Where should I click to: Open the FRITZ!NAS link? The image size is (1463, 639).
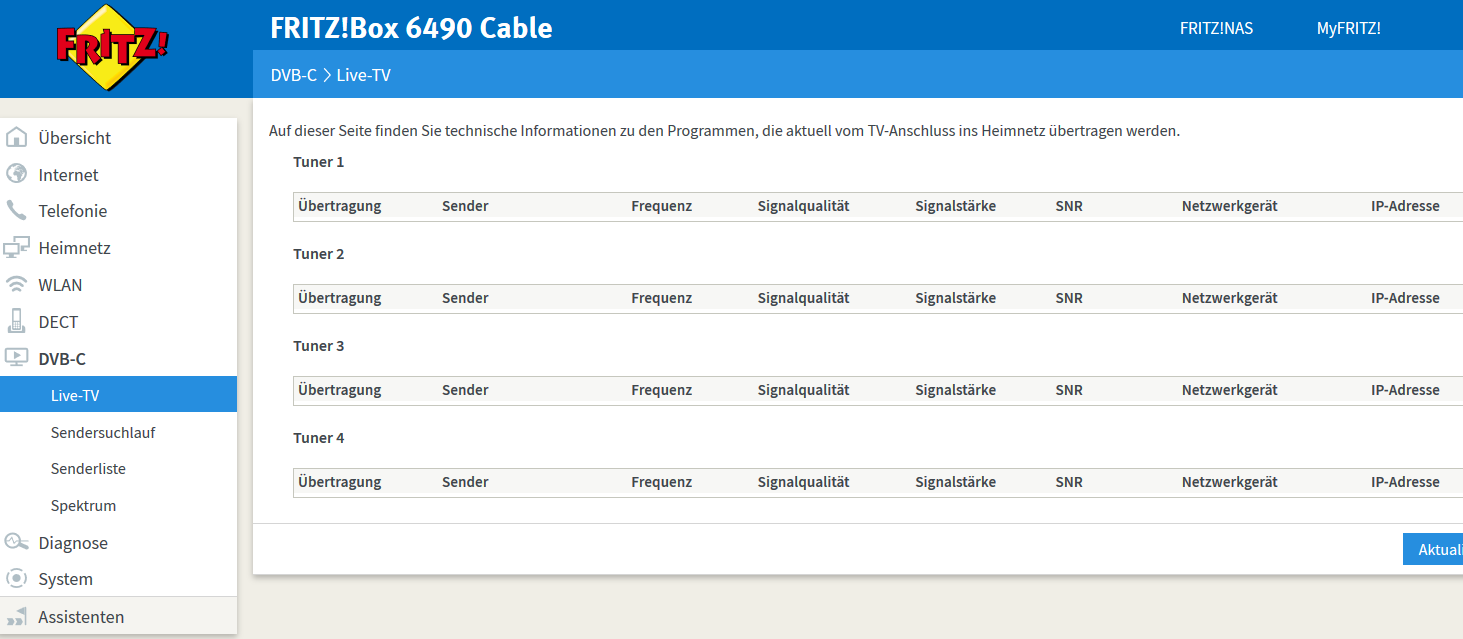pyautogui.click(x=1216, y=28)
